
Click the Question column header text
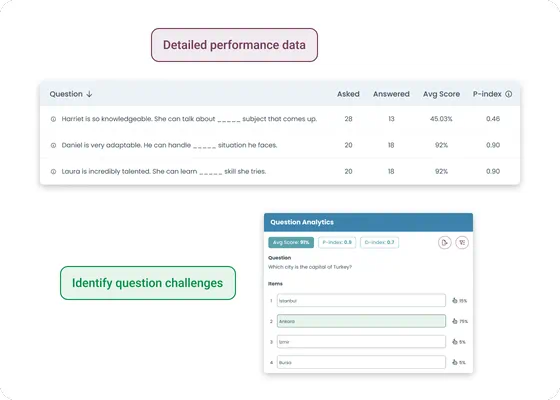[x=66, y=94]
